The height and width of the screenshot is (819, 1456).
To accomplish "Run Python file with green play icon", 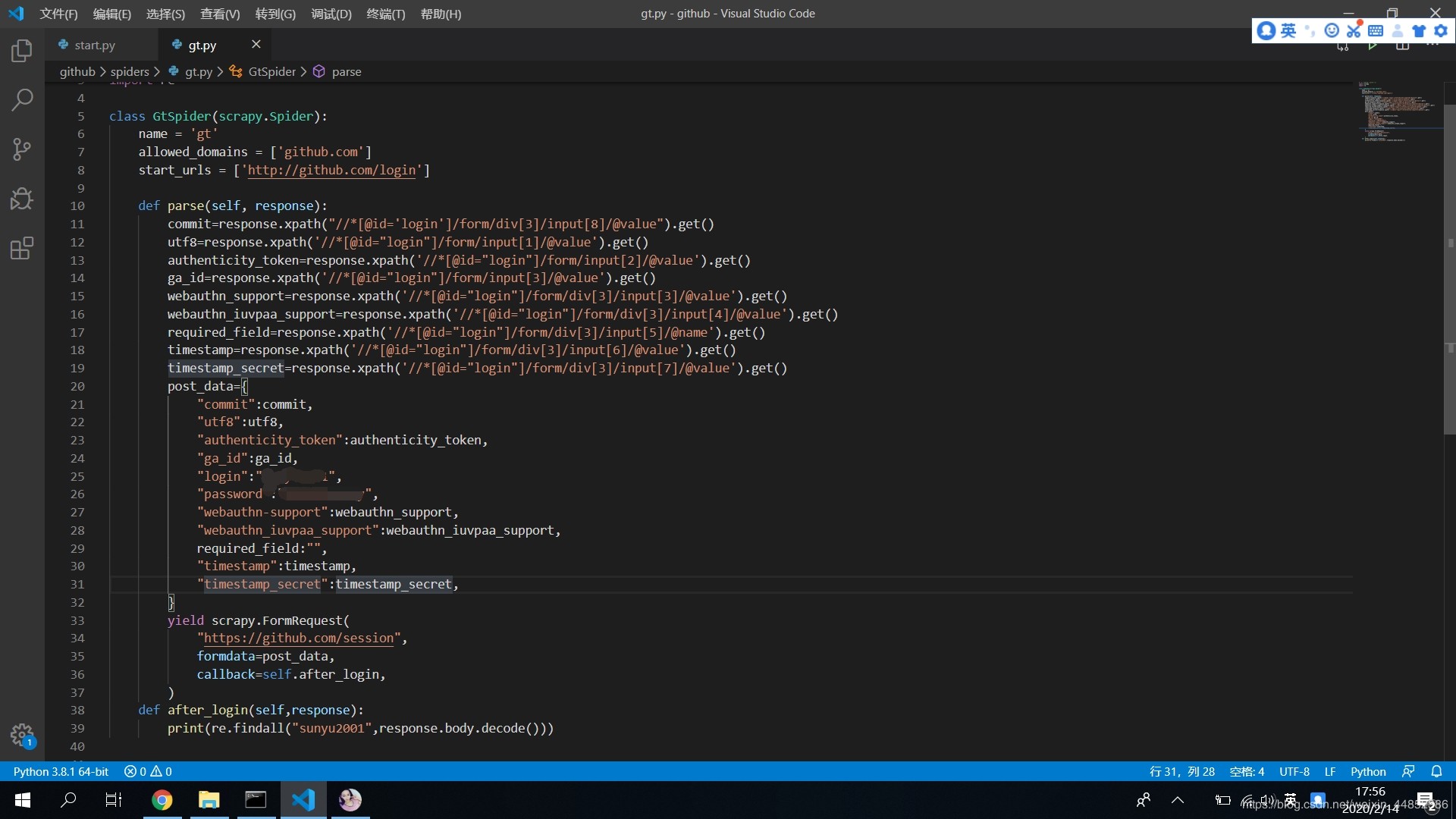I will 1373,46.
